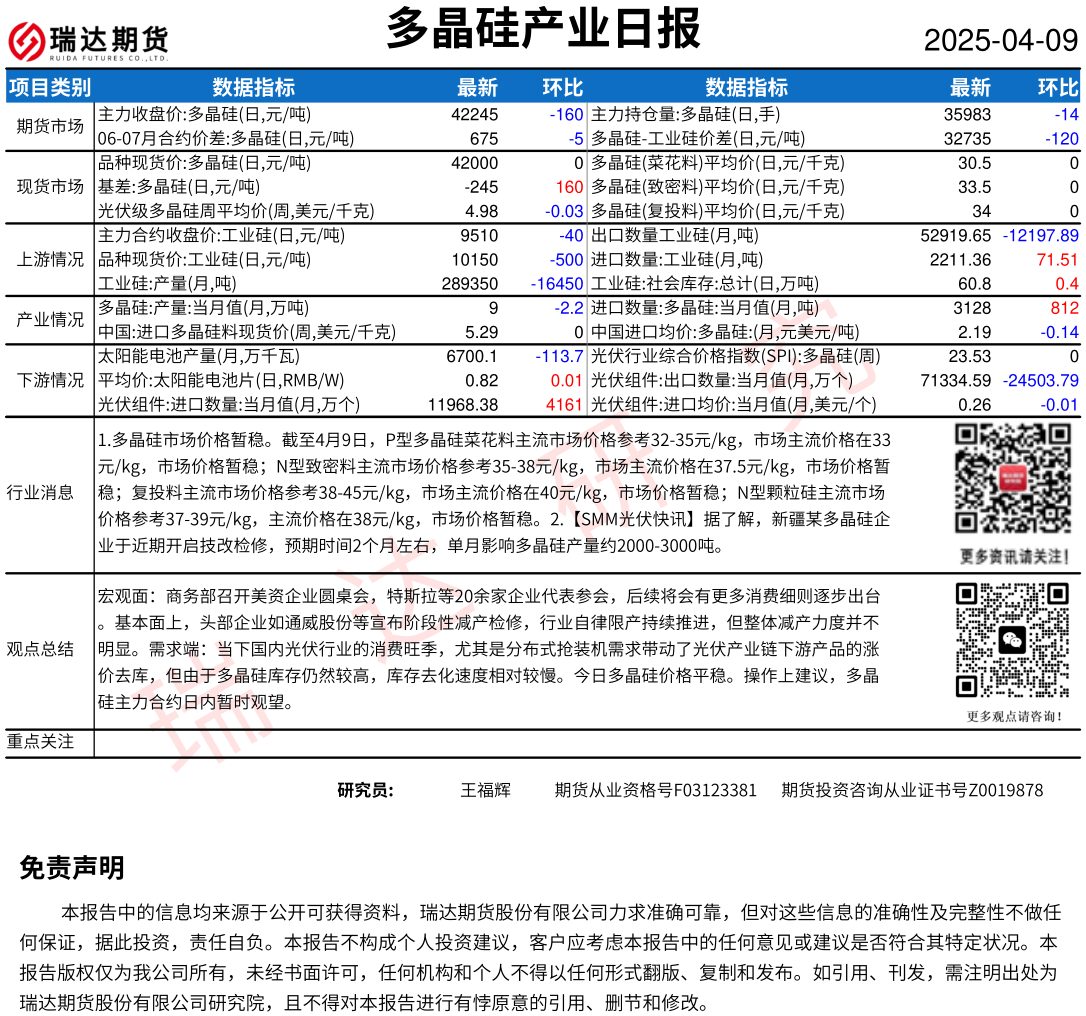
Task: Click the -160 change value
Action: point(567,114)
